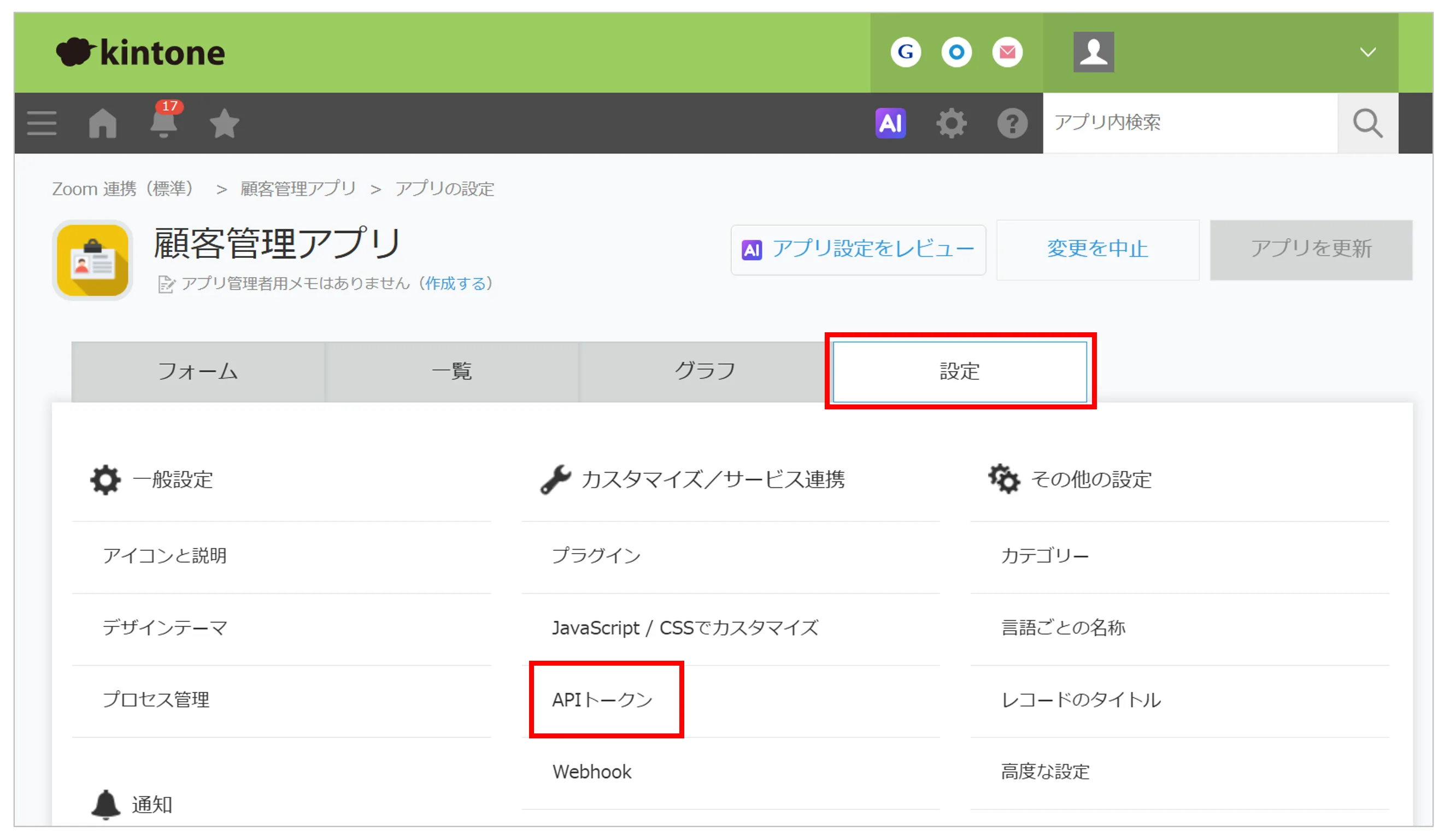Click 変更を中止 button
Viewport: 1456px width, 840px height.
pos(1097,250)
